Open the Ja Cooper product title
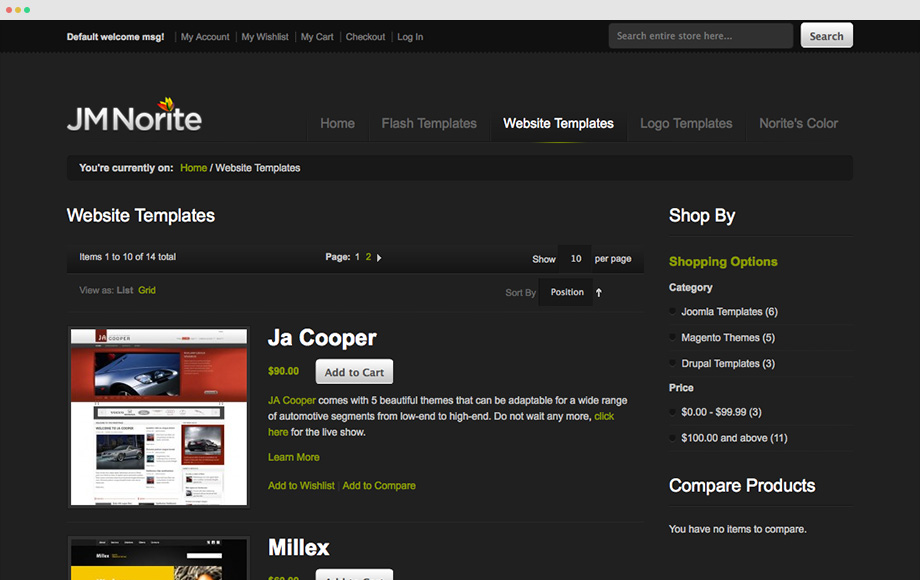Screen dimensions: 920x580 pos(322,338)
